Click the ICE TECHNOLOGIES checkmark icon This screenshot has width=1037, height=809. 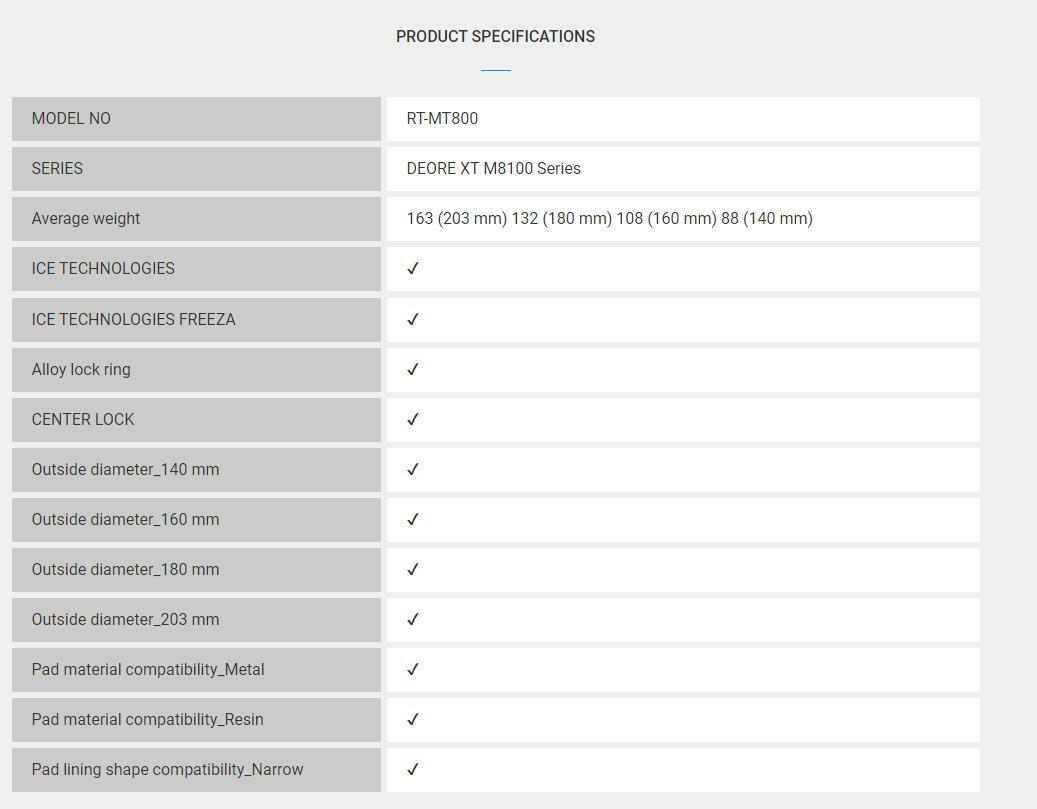point(412,269)
